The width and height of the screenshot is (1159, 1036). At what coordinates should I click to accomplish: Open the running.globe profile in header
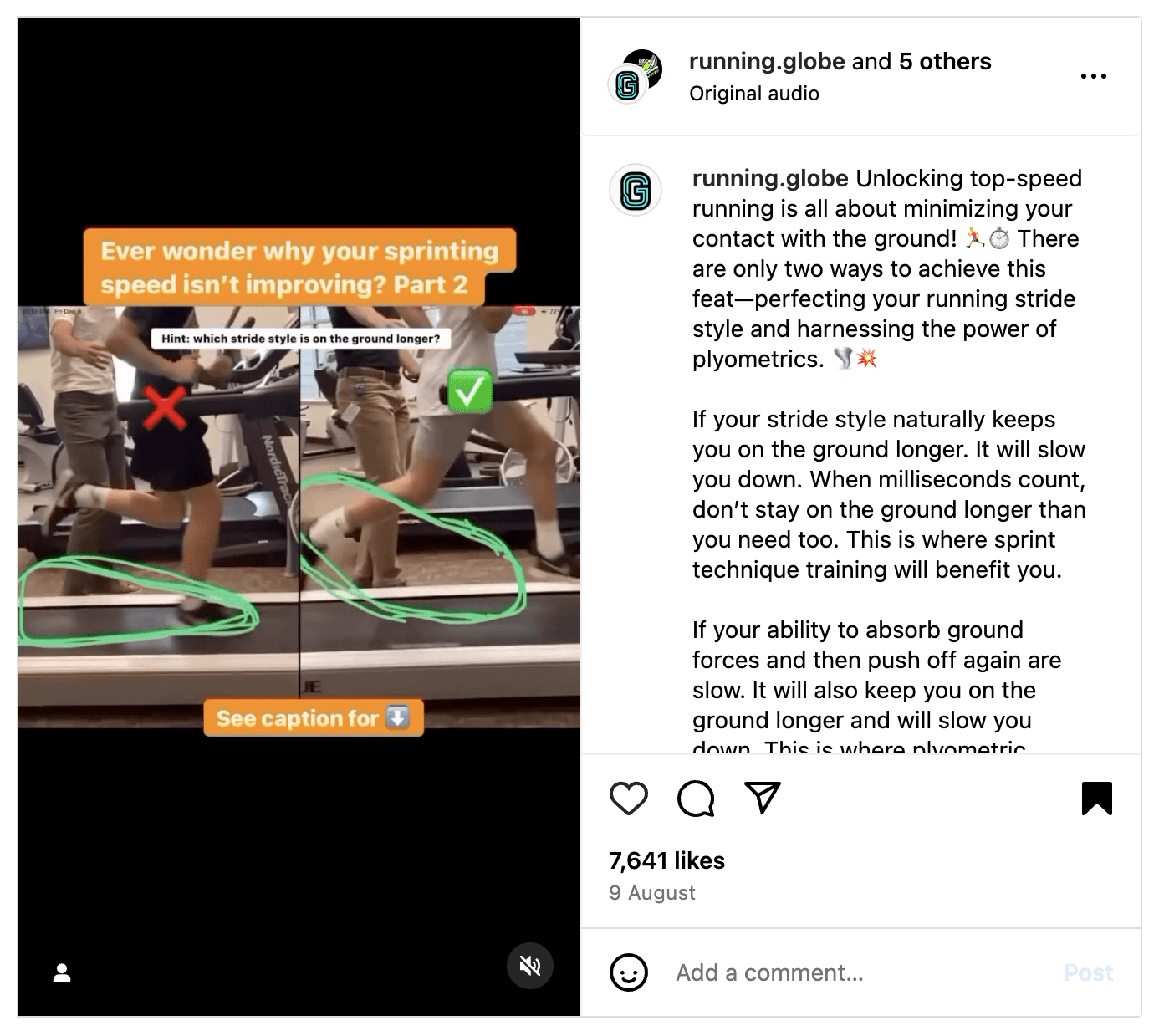pyautogui.click(x=767, y=61)
